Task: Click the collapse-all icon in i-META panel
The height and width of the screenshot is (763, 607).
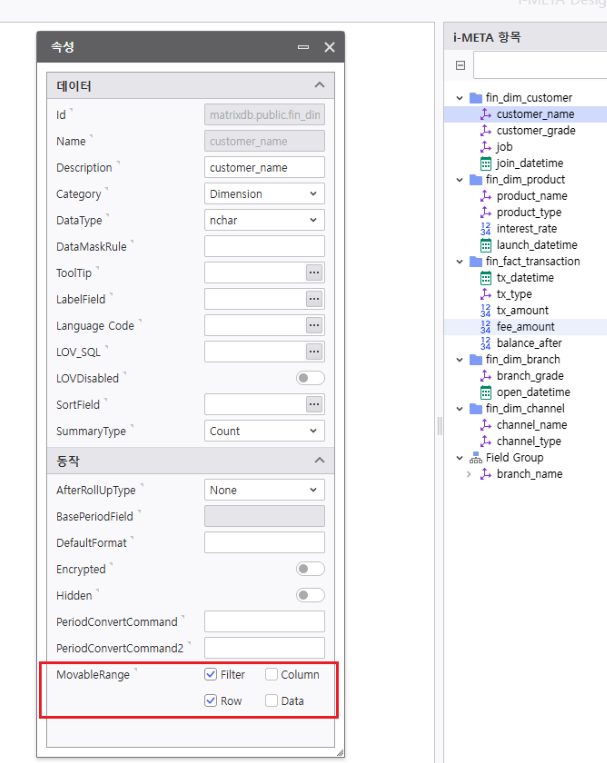Action: 460,65
